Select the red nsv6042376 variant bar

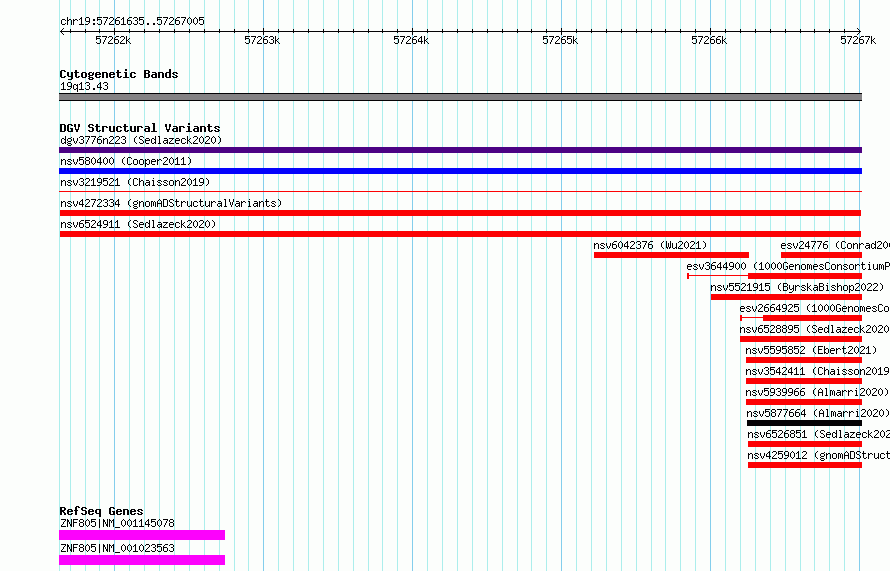(671, 255)
